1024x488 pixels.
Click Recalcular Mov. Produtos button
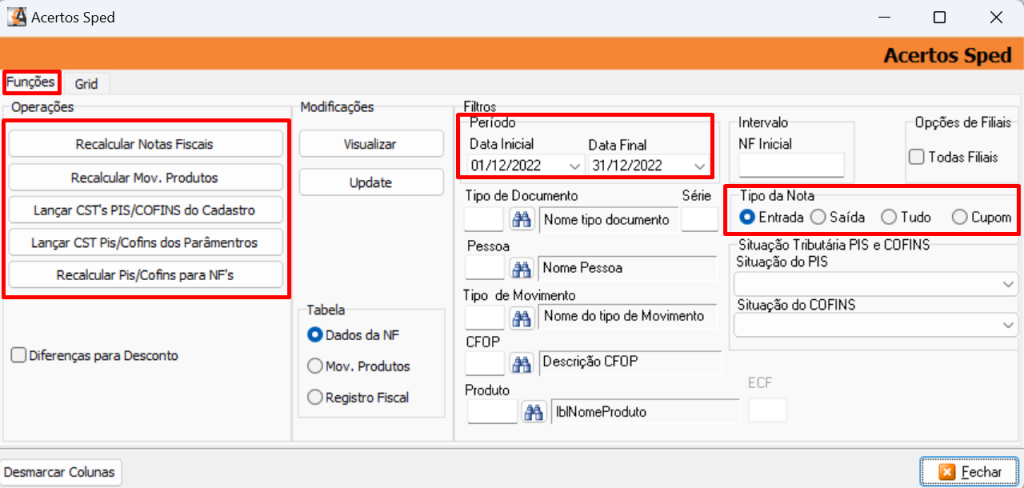146,177
